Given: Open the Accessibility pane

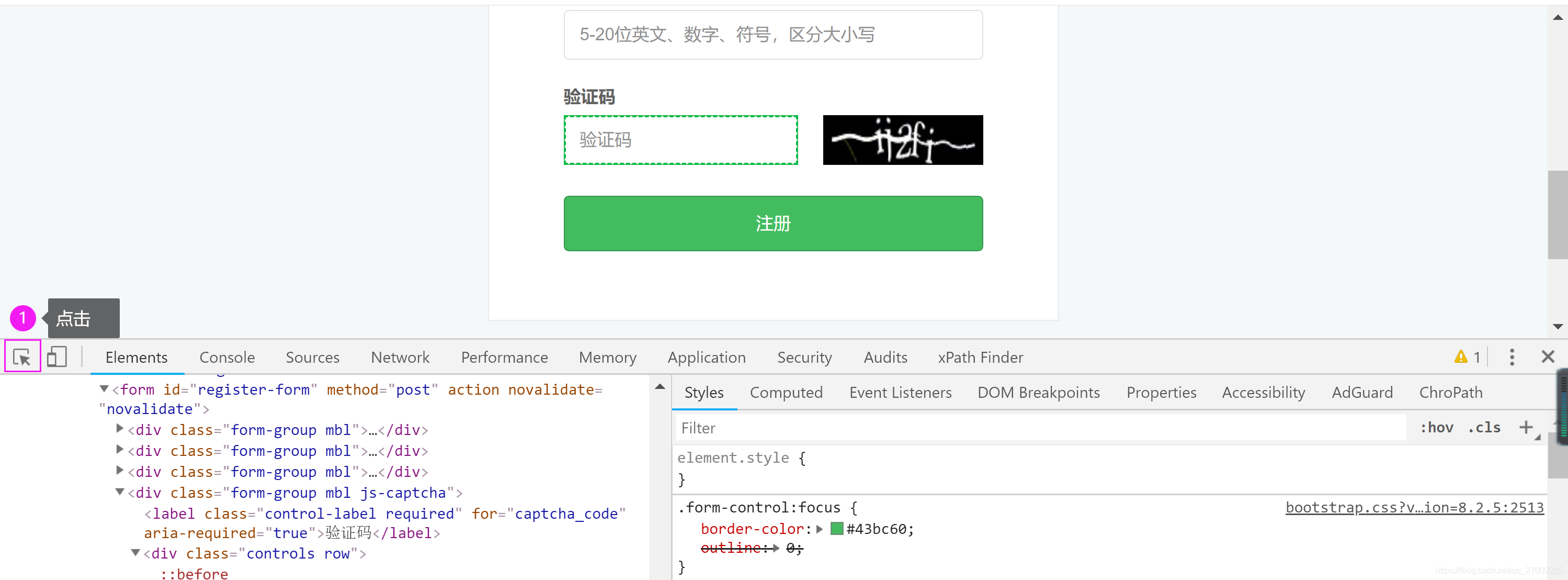Looking at the screenshot, I should click(x=1264, y=393).
